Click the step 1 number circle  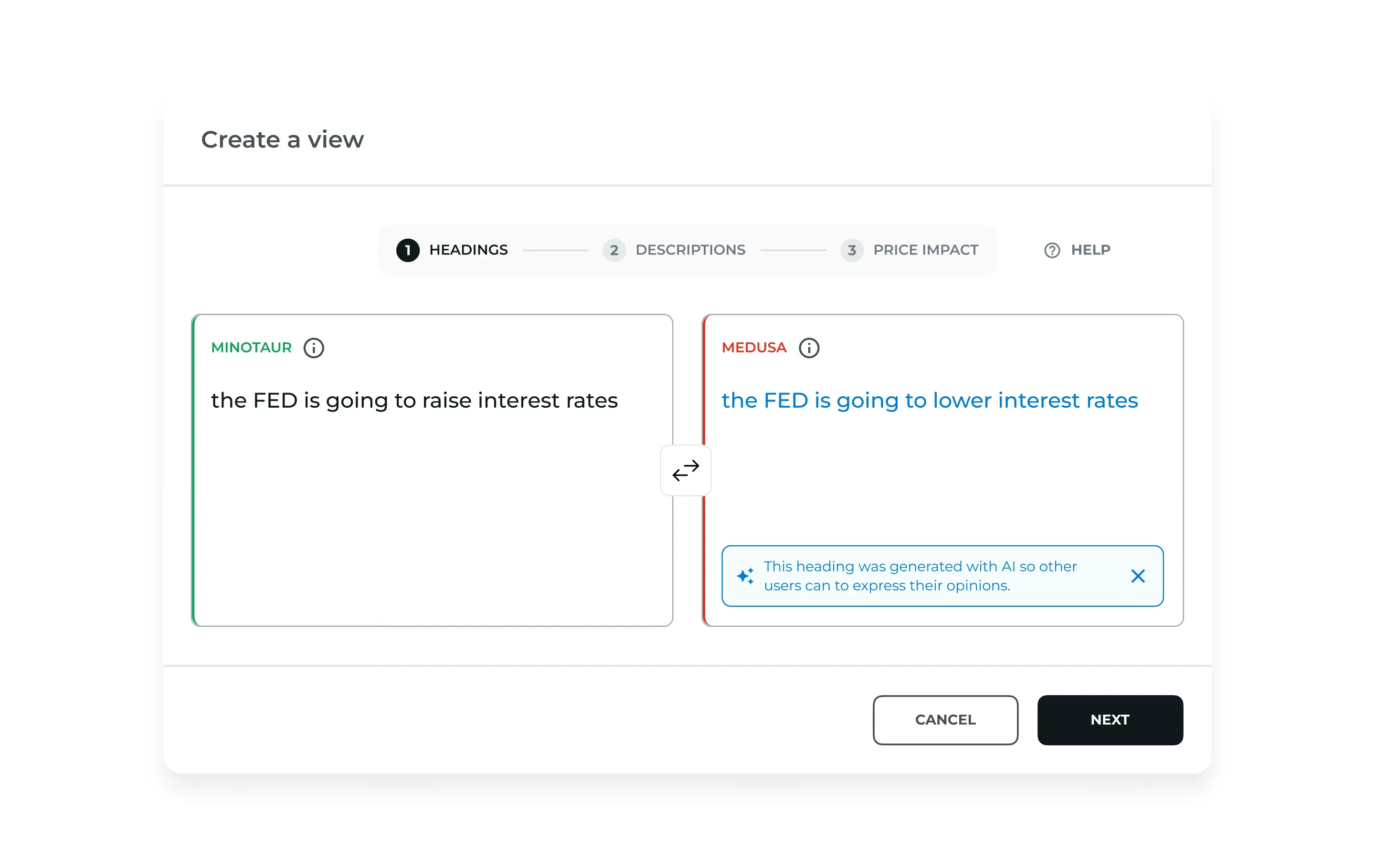(x=408, y=250)
